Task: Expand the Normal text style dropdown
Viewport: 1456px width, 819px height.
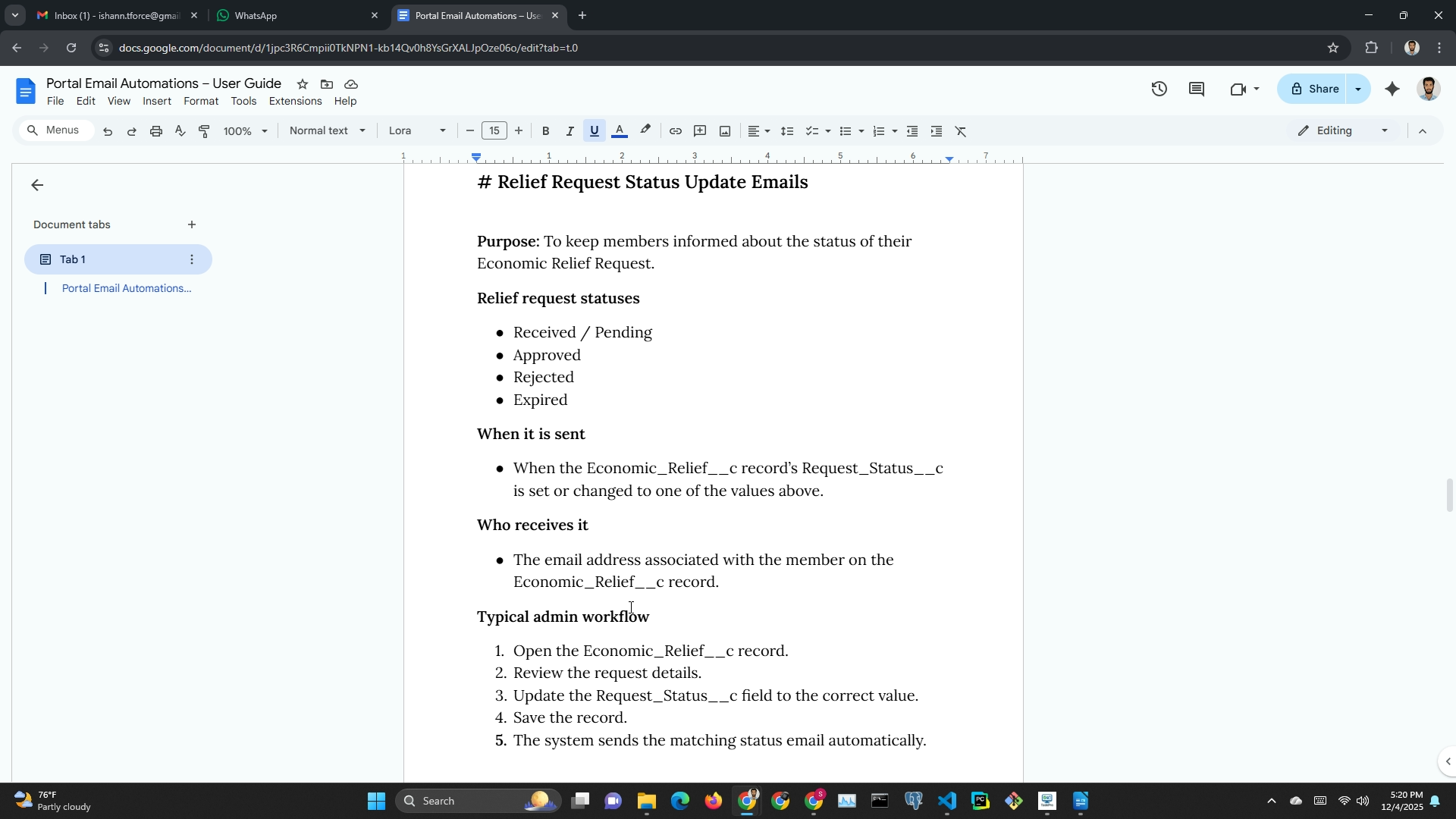Action: coord(327,131)
